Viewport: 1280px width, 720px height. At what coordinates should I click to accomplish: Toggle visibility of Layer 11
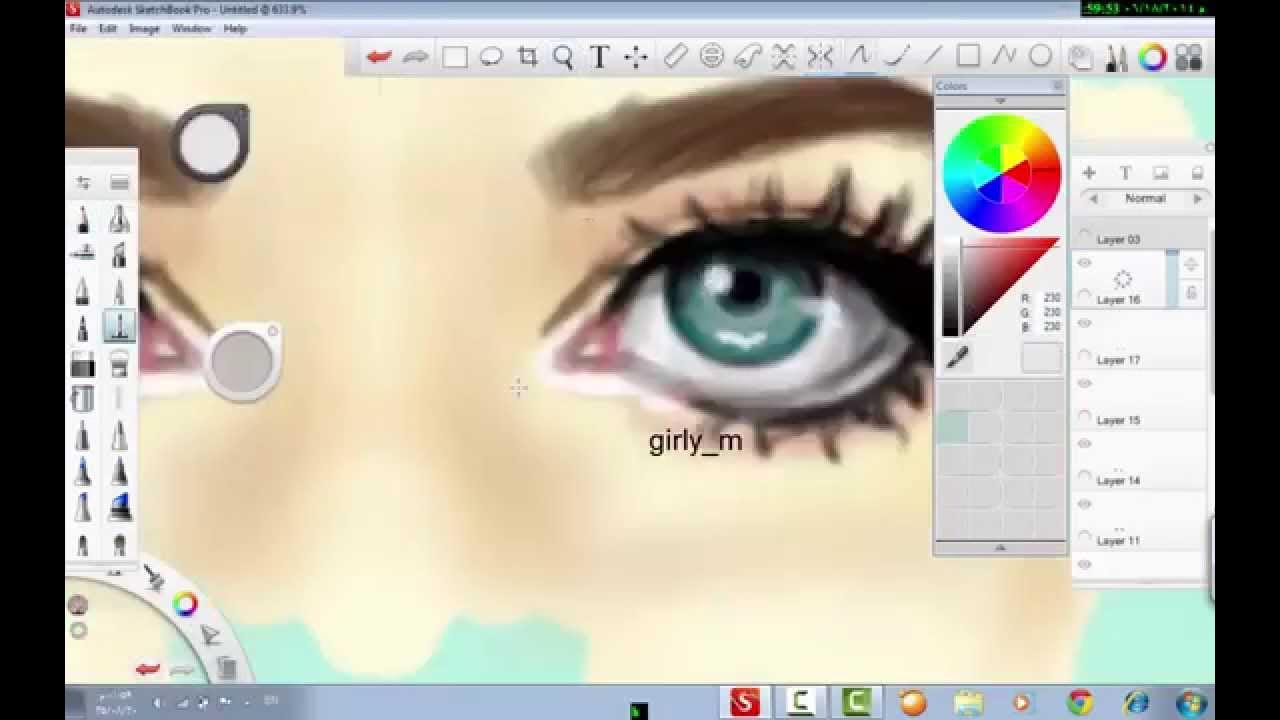(x=1084, y=503)
